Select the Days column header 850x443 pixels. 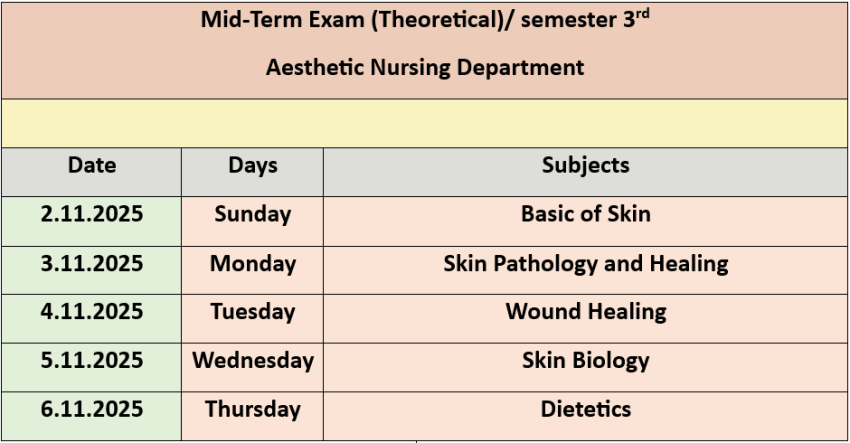[253, 165]
